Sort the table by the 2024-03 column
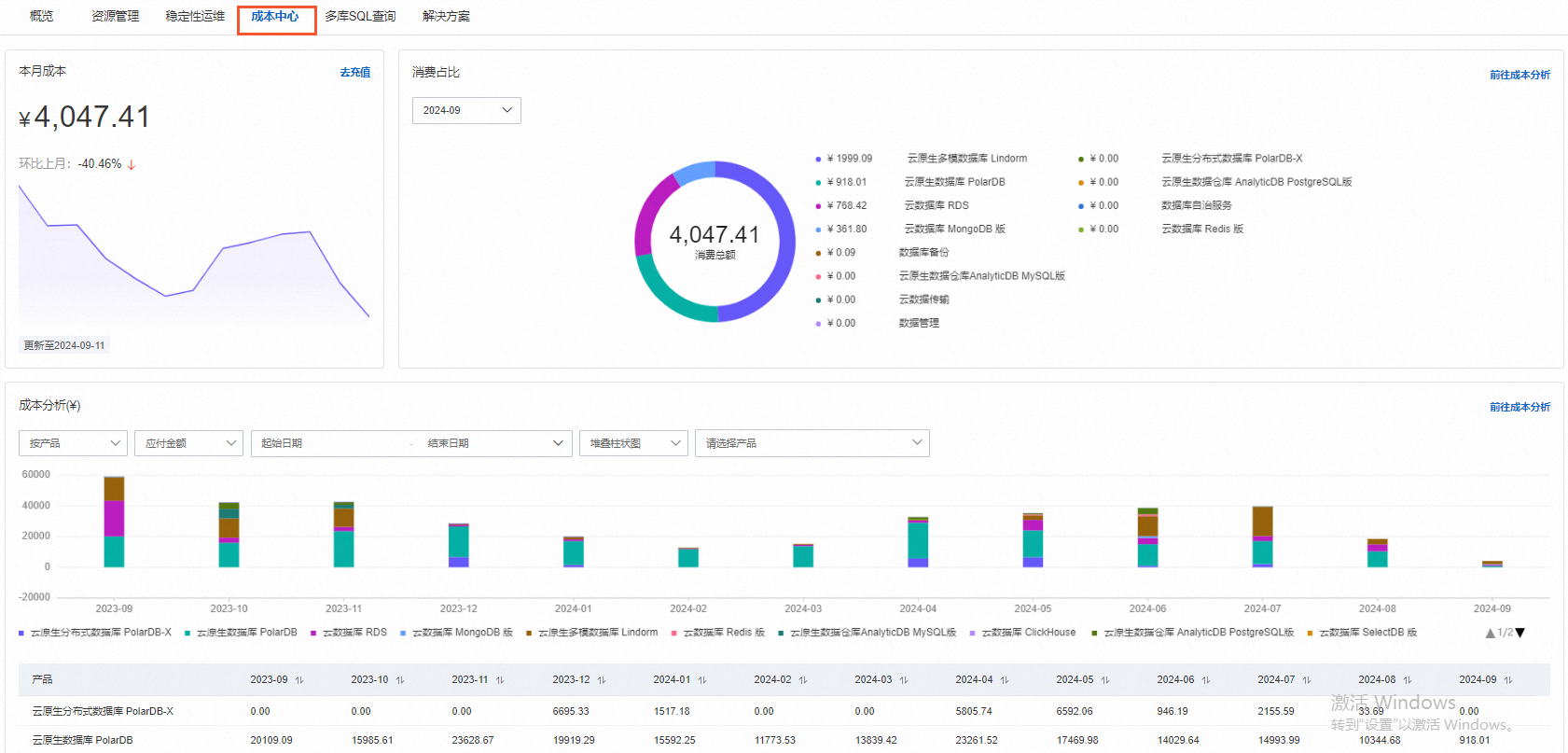This screenshot has width=1568, height=753. pos(904,680)
